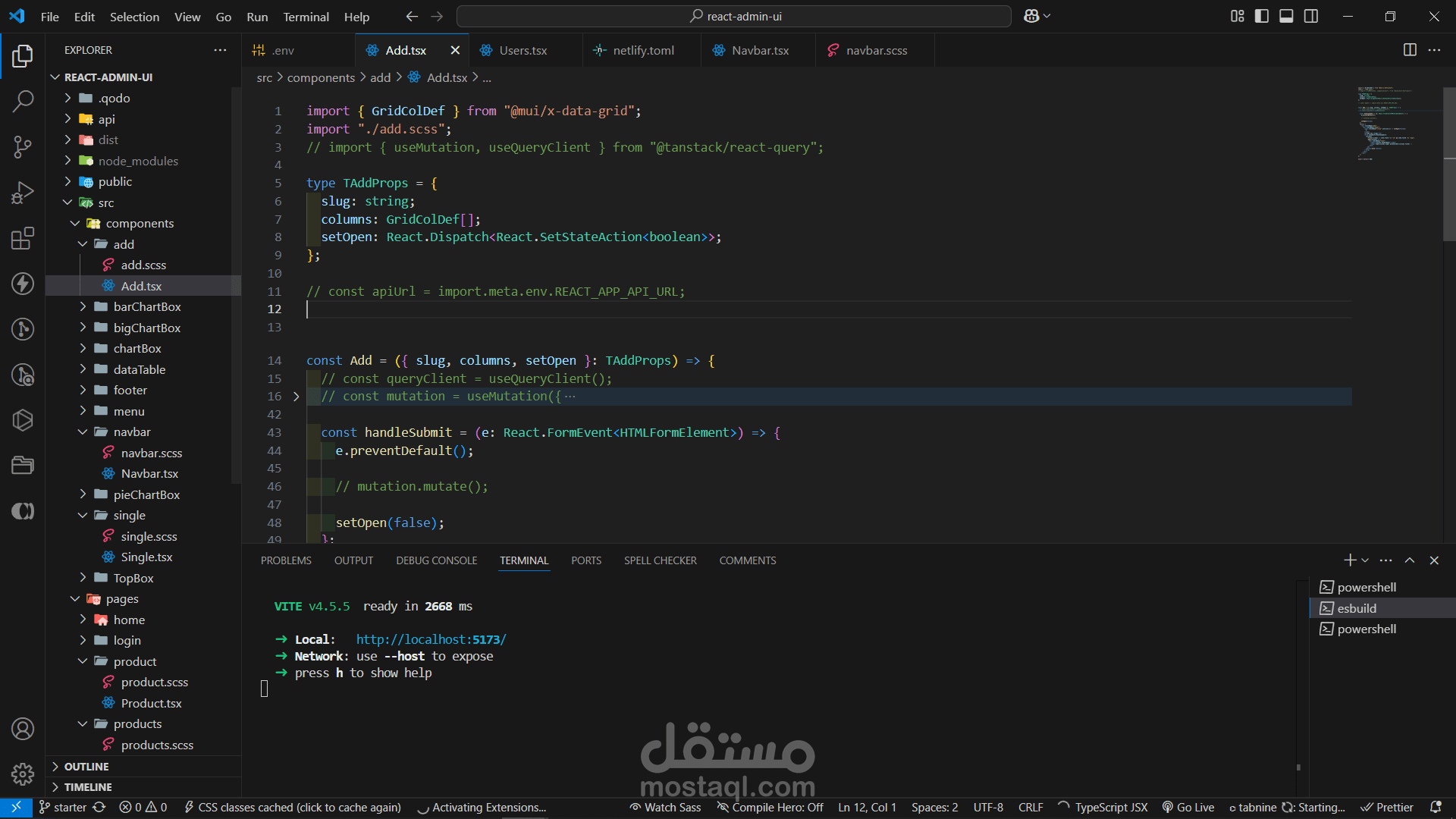
Task: Click the split editor right icon
Action: 1410,50
